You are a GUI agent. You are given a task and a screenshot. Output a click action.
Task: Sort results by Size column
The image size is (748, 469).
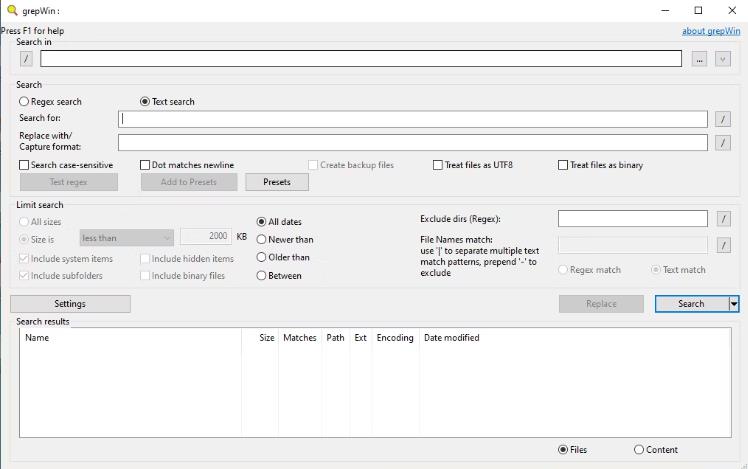(x=260, y=338)
